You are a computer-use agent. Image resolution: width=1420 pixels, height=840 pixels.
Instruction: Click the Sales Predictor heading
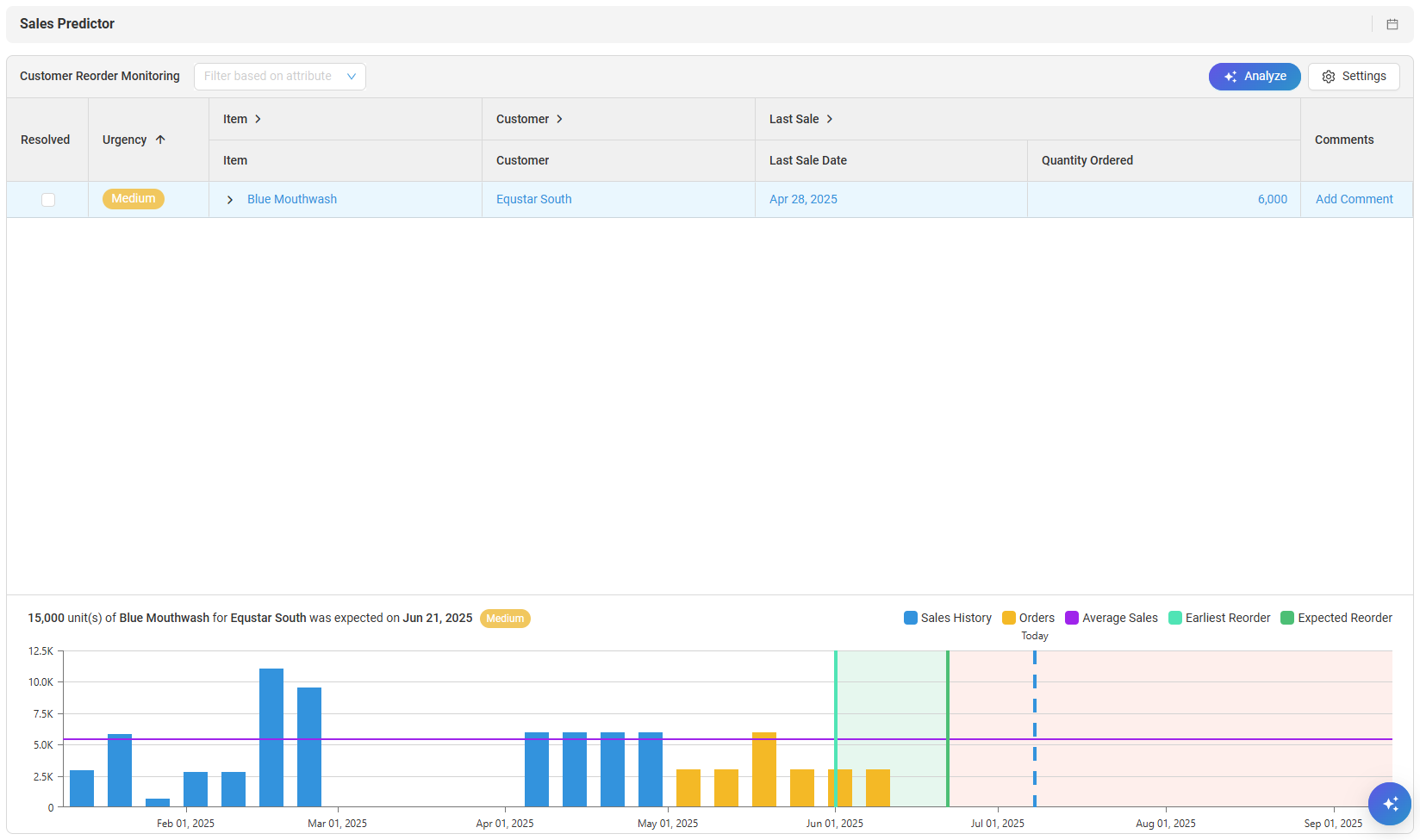click(x=67, y=23)
